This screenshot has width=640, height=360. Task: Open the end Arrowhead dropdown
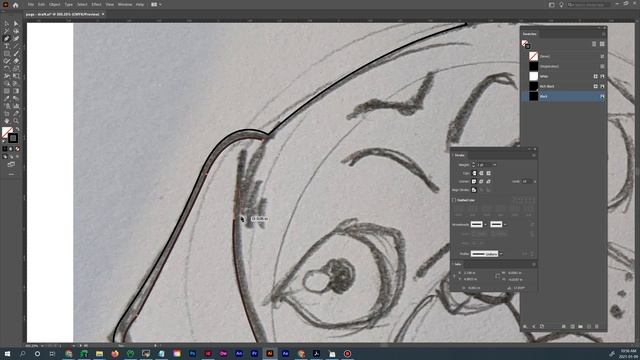point(505,224)
